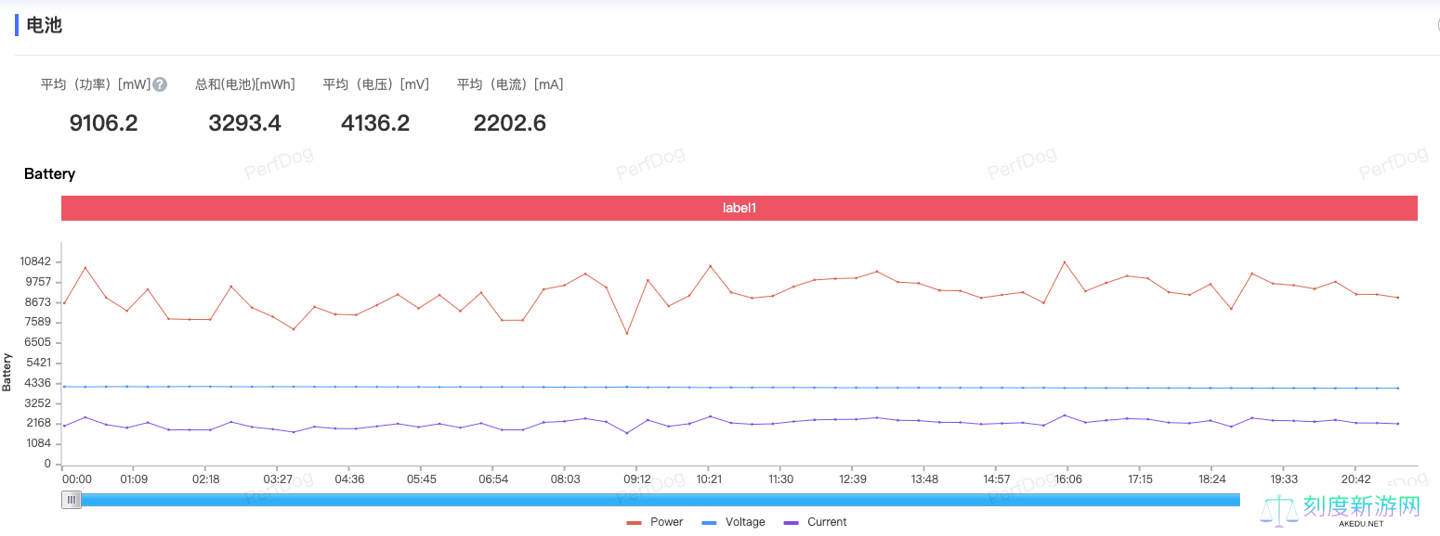The image size is (1440, 536).
Task: Click the blue time range scrollbar
Action: (x=660, y=500)
